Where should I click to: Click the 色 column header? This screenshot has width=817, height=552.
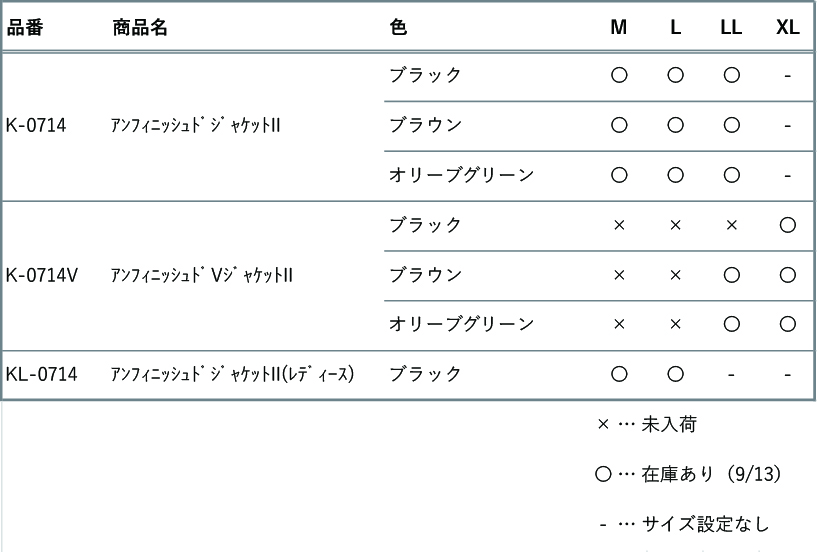pos(398,27)
